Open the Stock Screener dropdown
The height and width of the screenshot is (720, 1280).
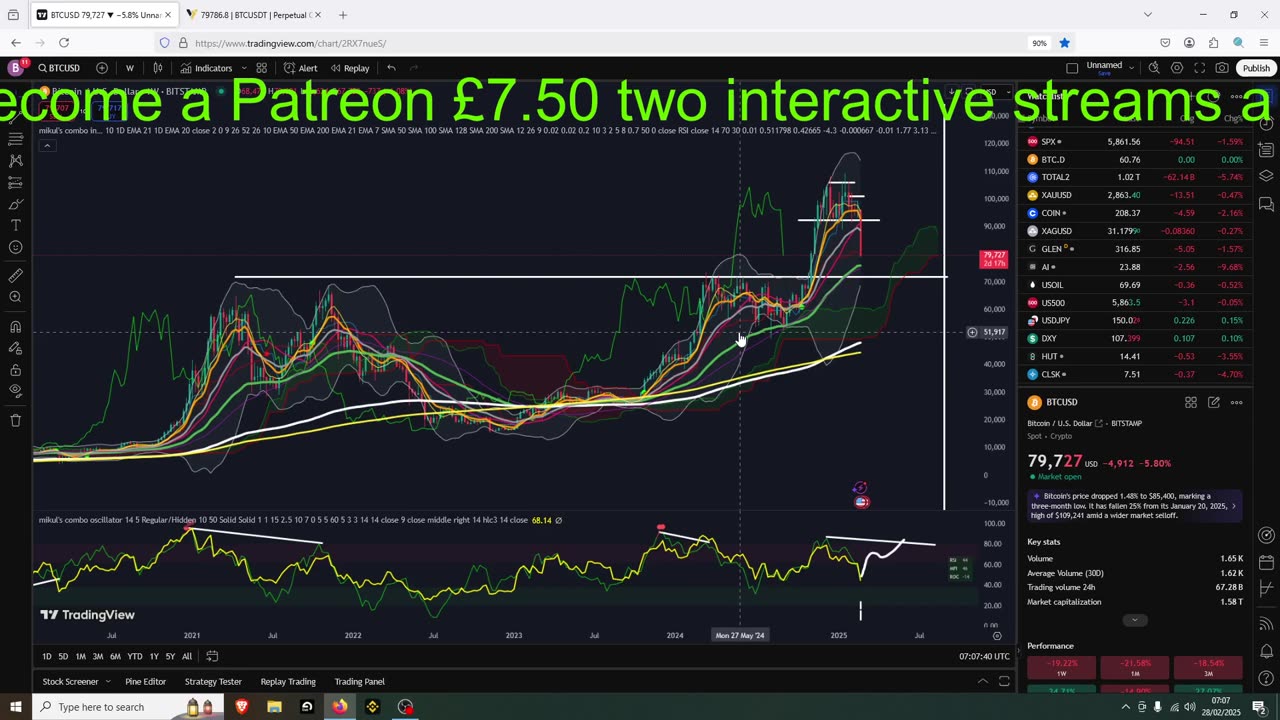click(x=76, y=681)
